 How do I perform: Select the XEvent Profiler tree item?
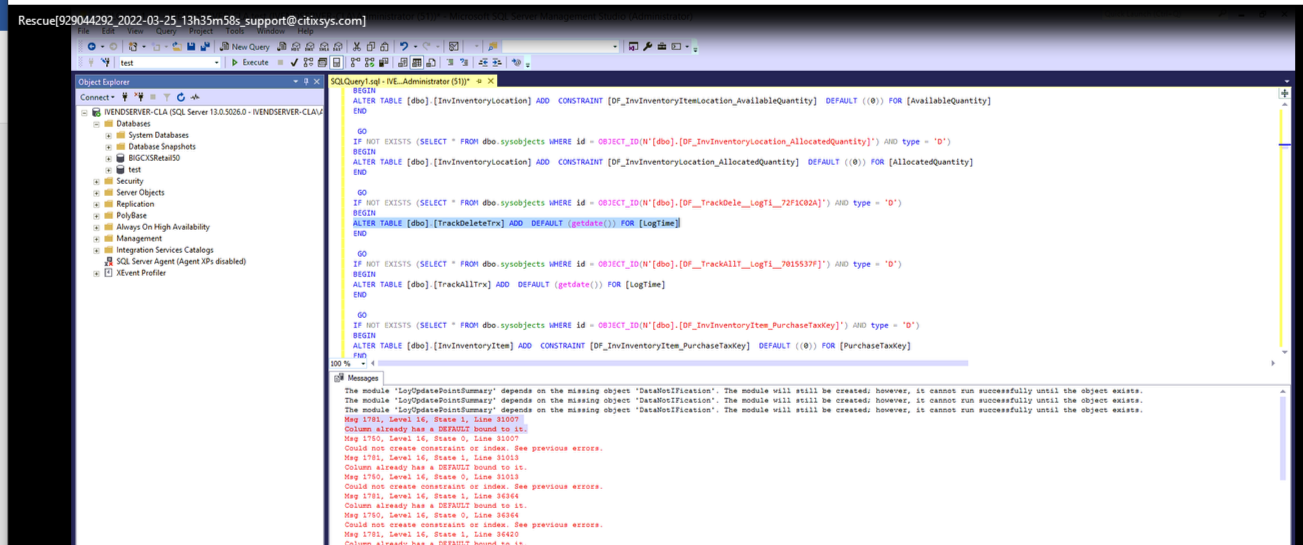coord(141,273)
